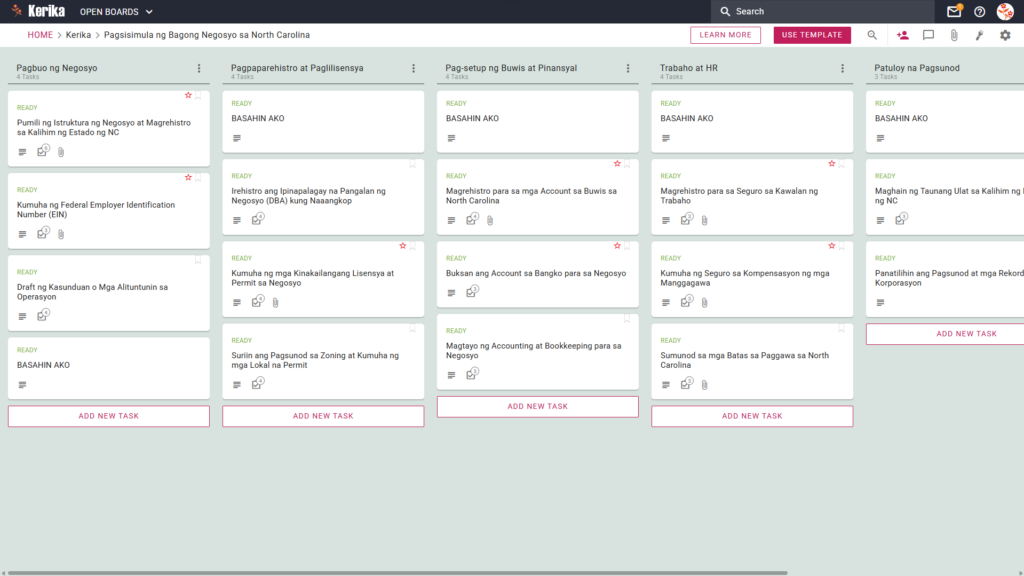Open Pagbuo ng Negosyo column options menu
1024x576 pixels.
[199, 68]
